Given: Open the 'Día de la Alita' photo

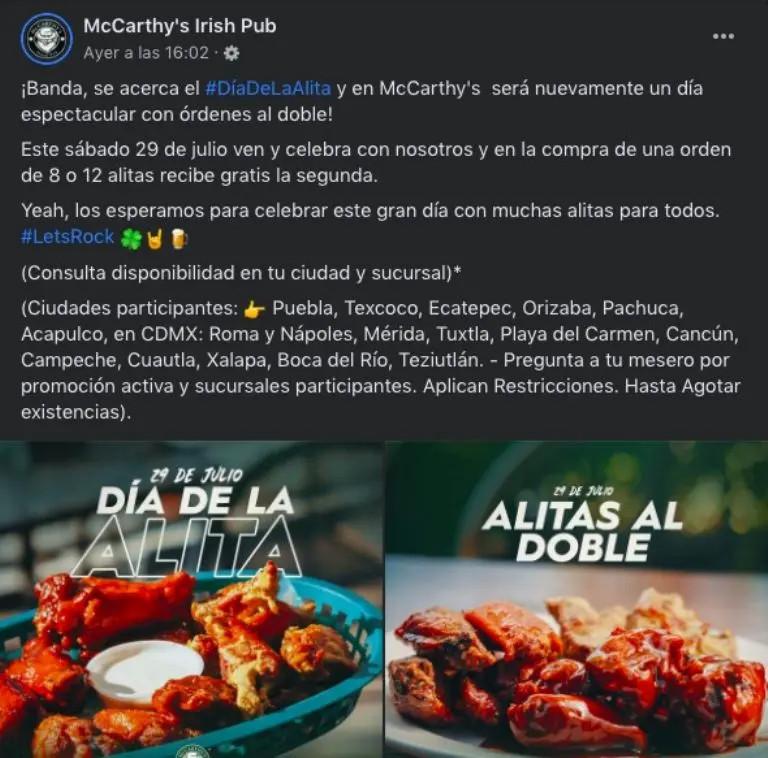Looking at the screenshot, I should click(x=192, y=599).
